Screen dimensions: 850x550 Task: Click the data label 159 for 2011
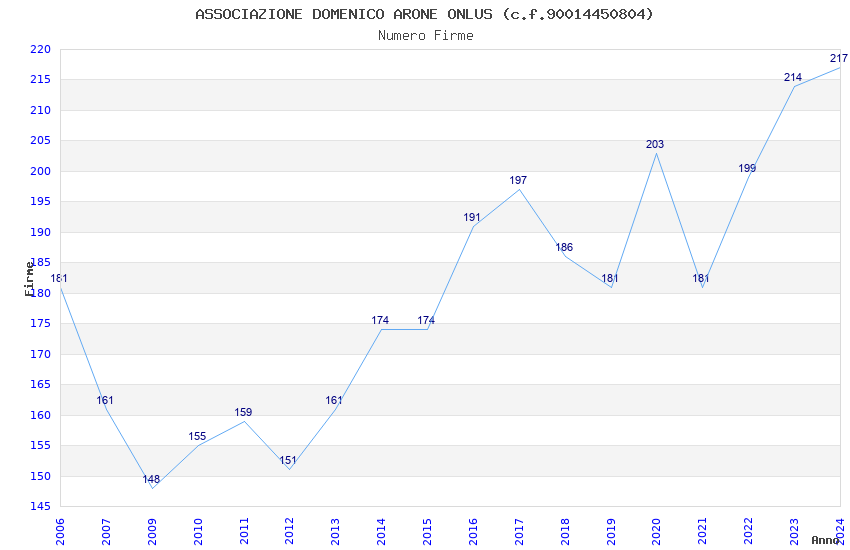tap(243, 412)
